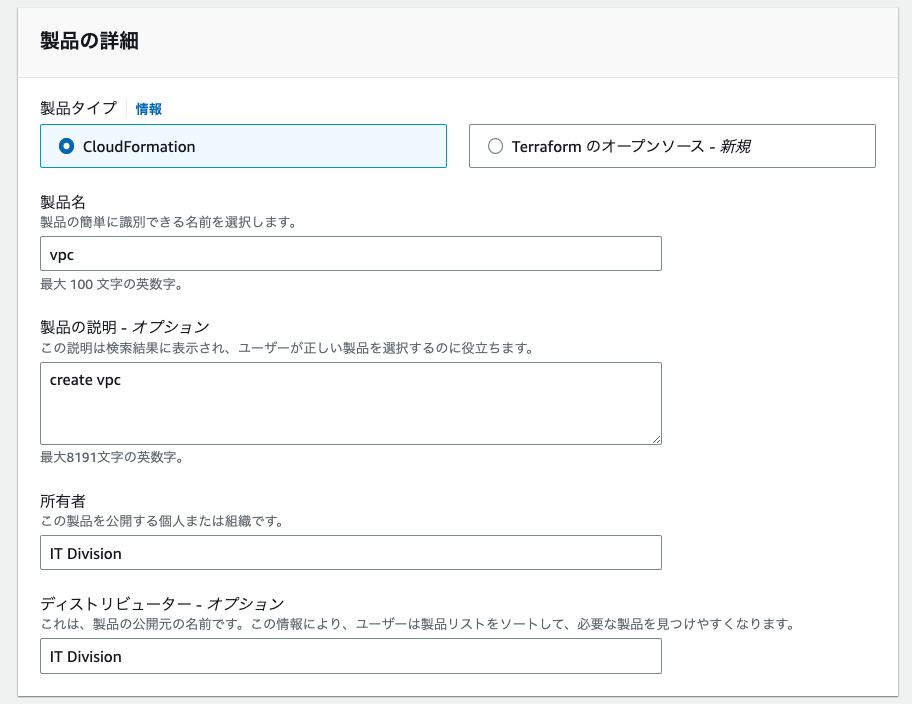The width and height of the screenshot is (912, 704).
Task: Click the helper text この製品を公開する個人または組織です
Action: tap(161, 521)
